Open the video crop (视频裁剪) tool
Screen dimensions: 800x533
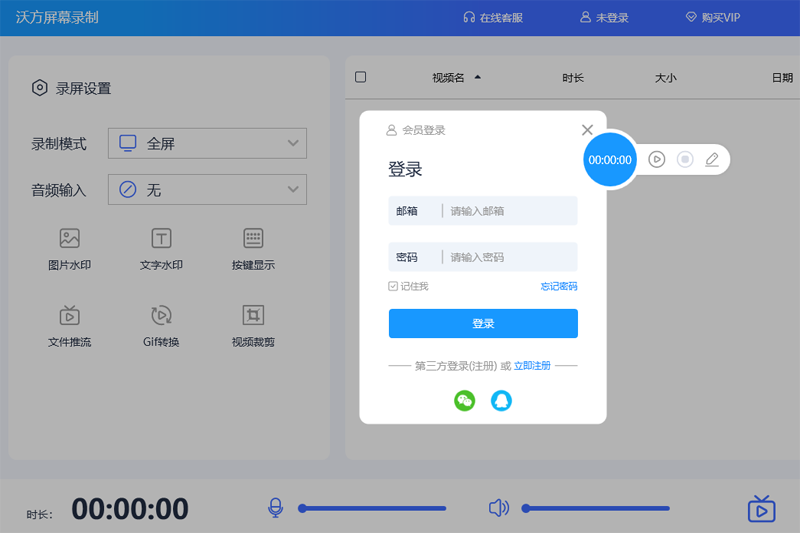(253, 316)
